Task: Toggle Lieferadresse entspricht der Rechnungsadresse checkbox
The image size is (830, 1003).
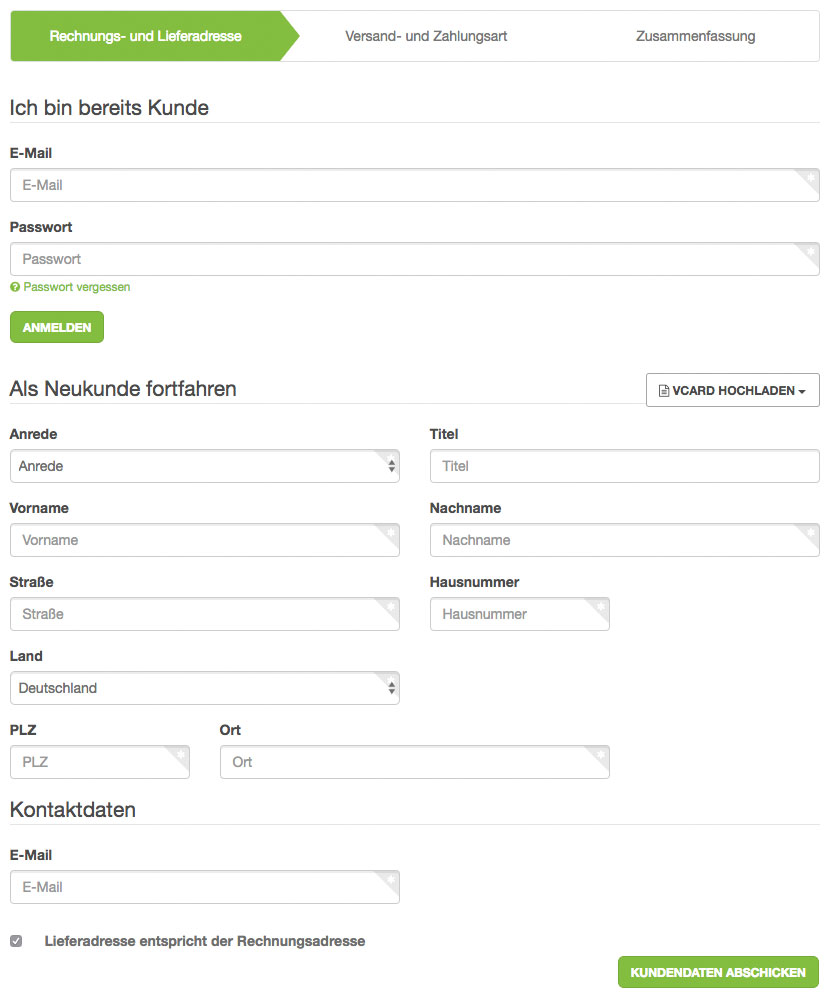Action: point(16,941)
